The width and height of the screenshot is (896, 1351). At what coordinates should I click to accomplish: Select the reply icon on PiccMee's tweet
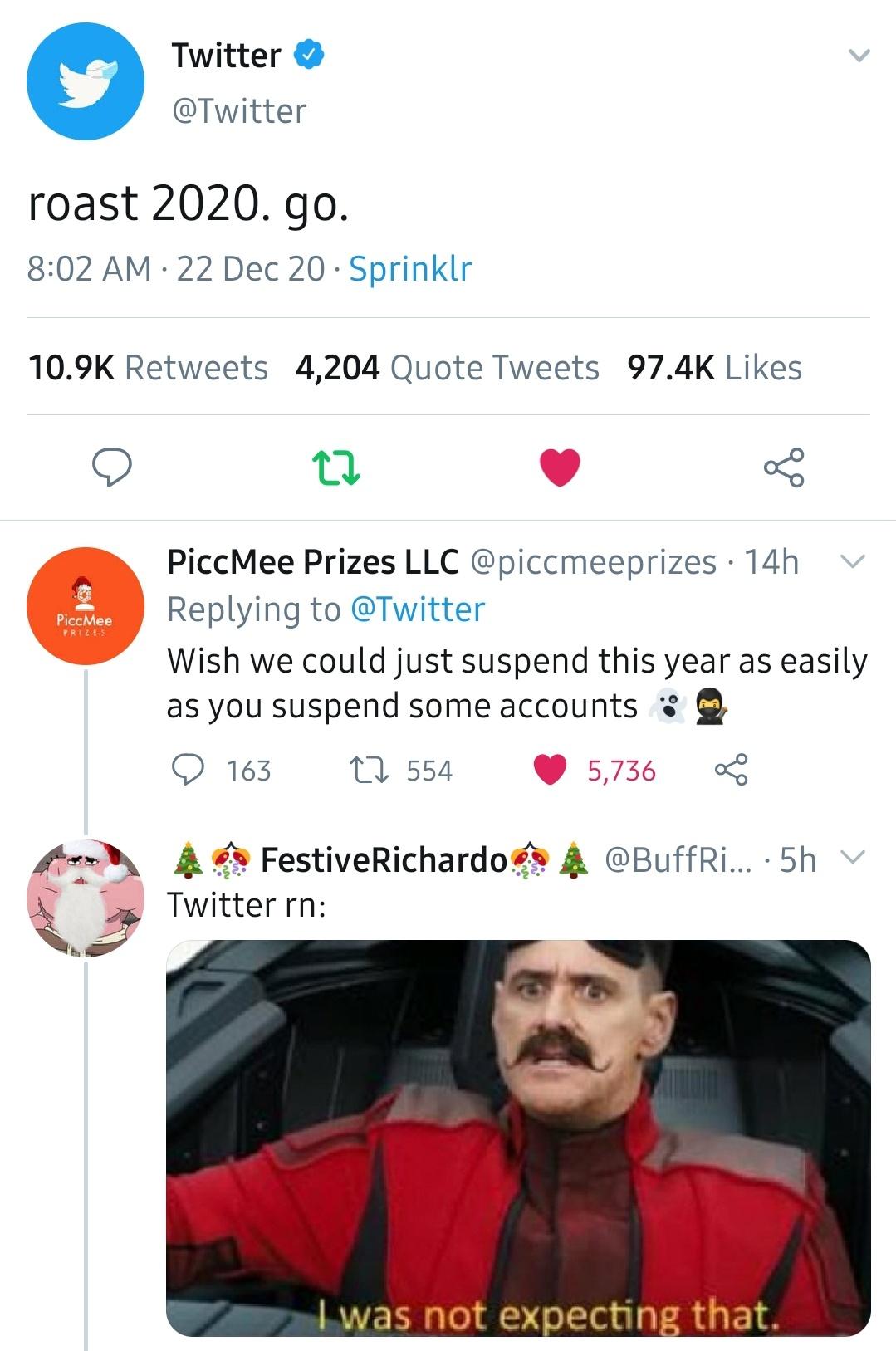pyautogui.click(x=189, y=768)
